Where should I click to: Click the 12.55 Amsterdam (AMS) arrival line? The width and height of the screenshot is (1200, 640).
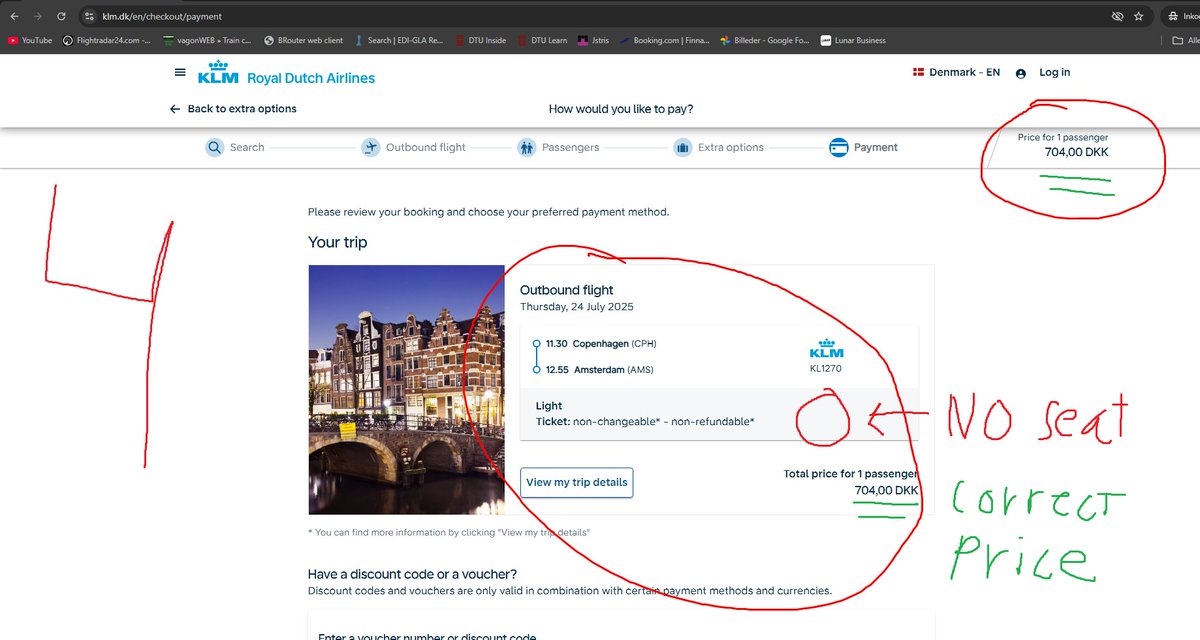602,370
